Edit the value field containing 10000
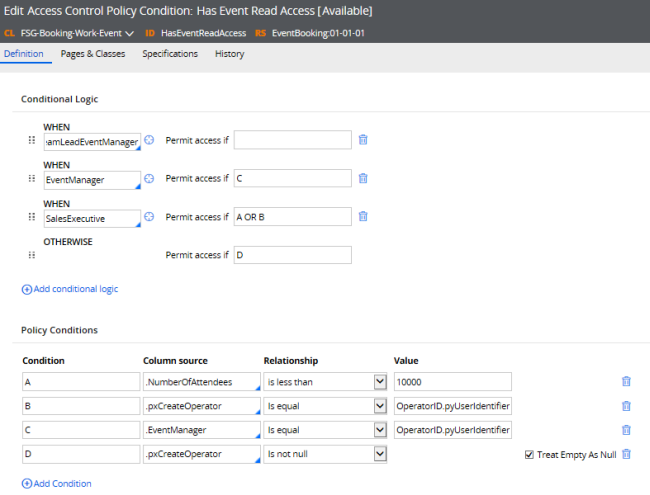This screenshot has width=650, height=495. point(453,382)
